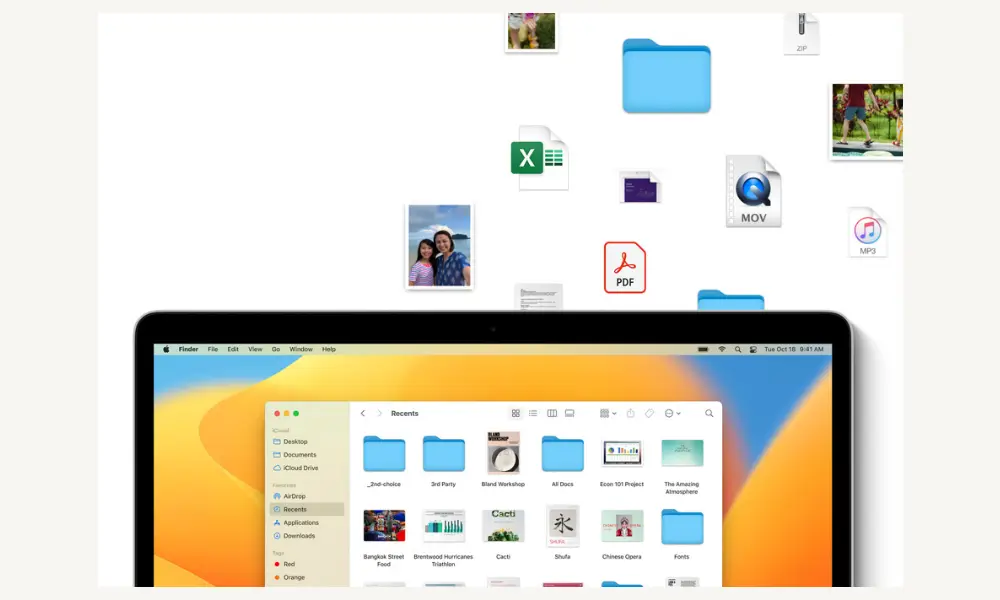Click the battery status icon
The image size is (1000, 600).
pos(703,349)
